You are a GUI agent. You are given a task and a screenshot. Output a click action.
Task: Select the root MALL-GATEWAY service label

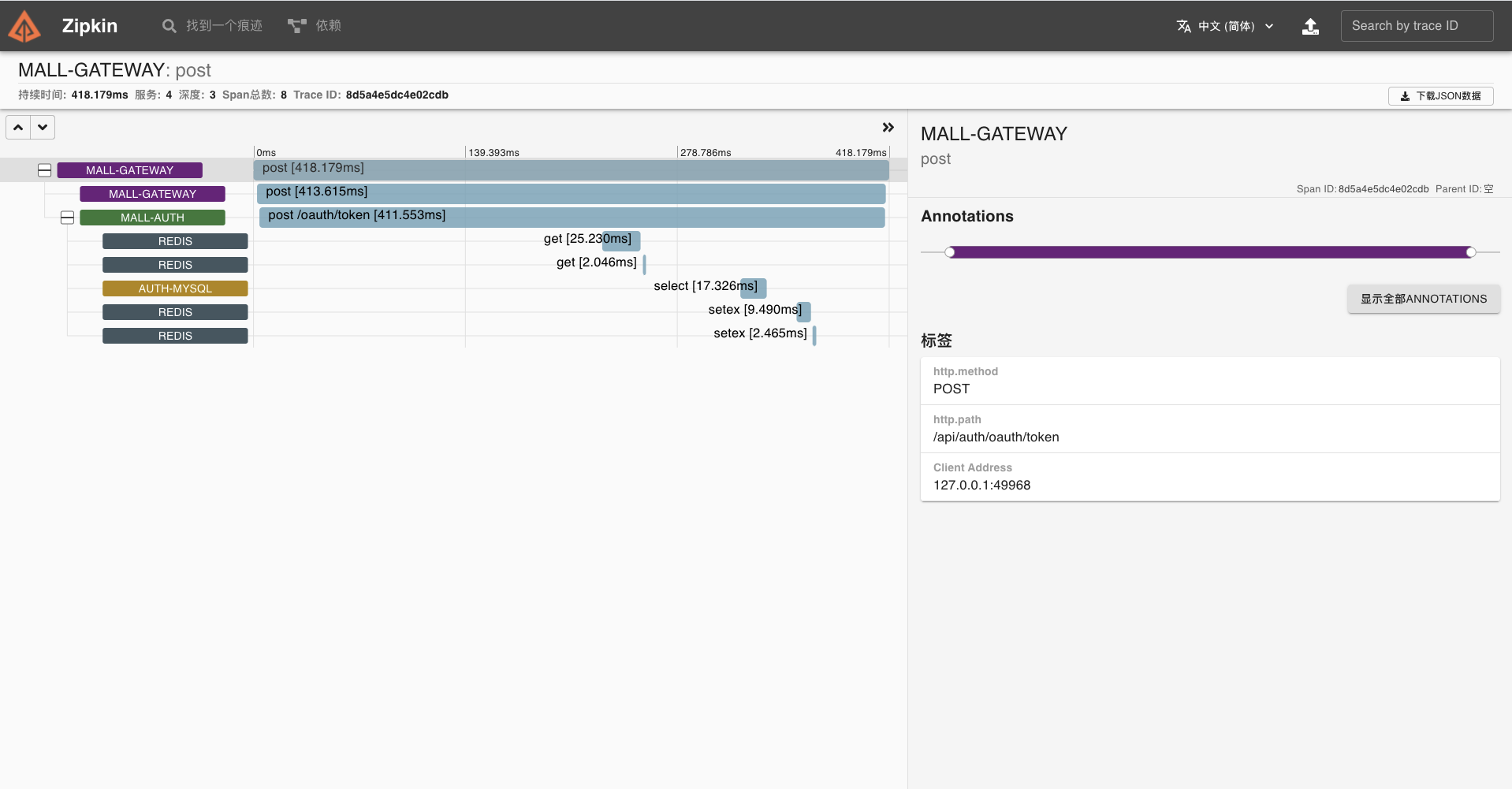tap(130, 170)
